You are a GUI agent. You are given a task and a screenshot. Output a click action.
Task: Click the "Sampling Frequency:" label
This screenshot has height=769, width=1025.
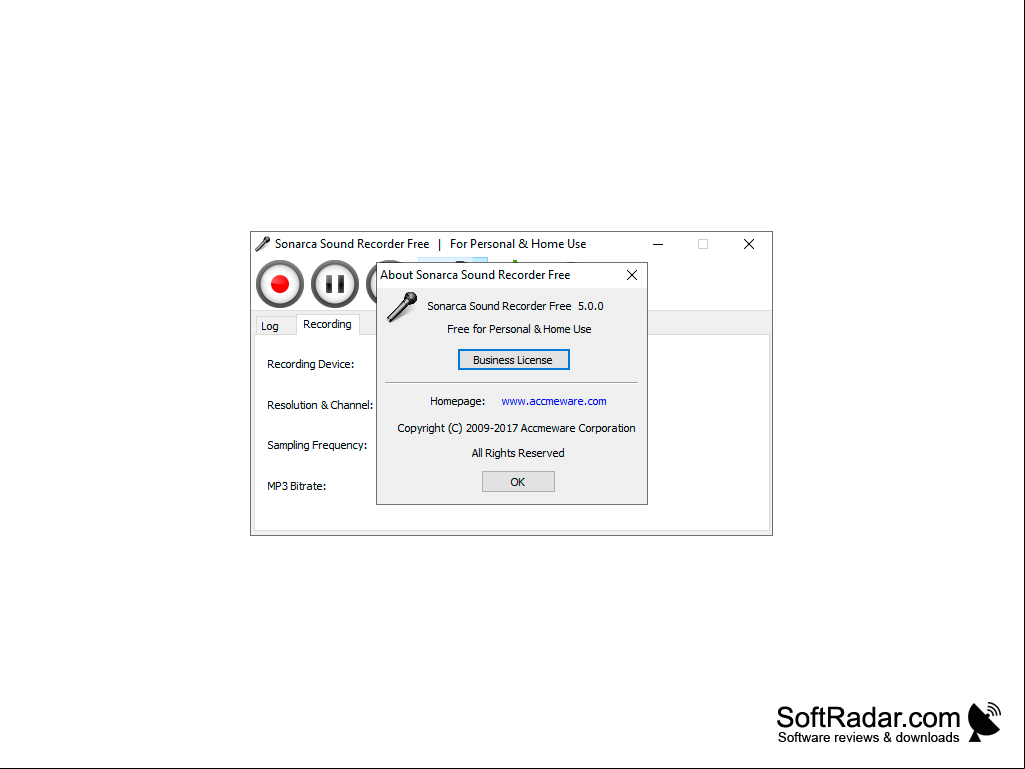pyautogui.click(x=317, y=445)
